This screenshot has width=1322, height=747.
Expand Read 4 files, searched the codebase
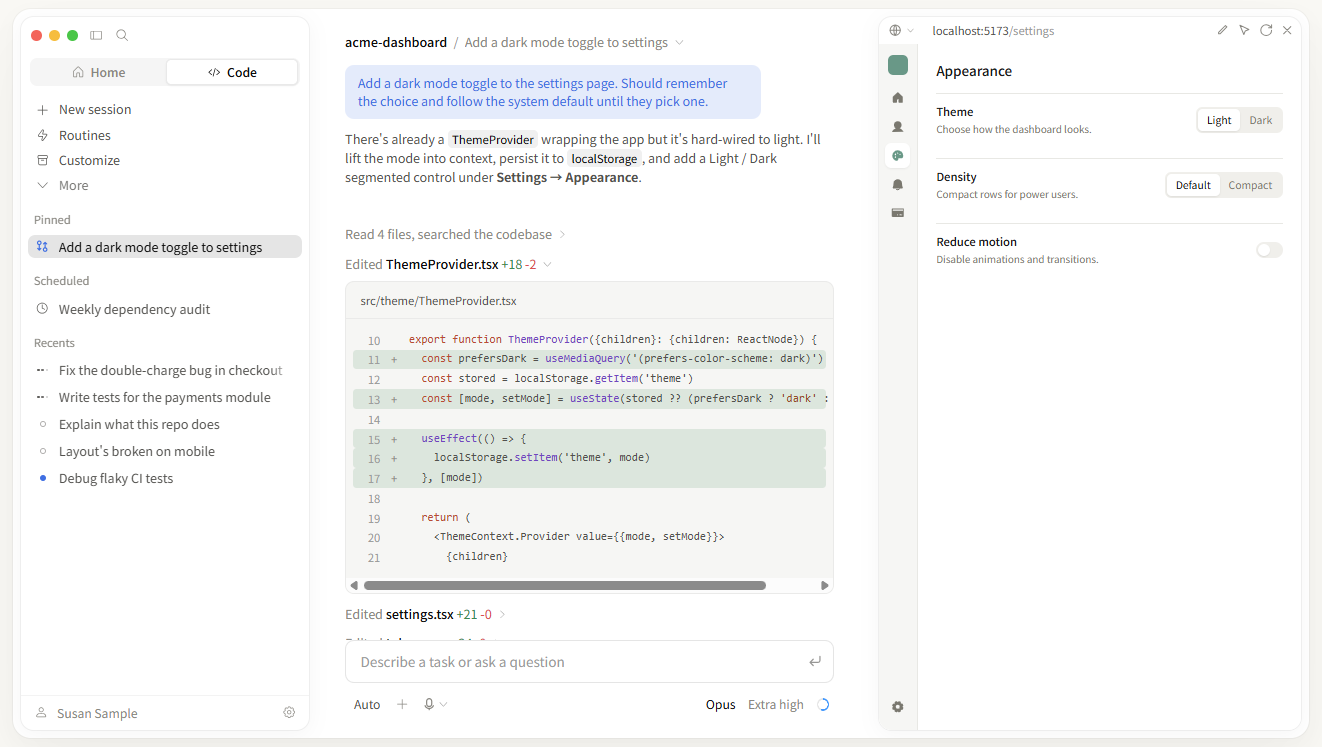(x=455, y=234)
